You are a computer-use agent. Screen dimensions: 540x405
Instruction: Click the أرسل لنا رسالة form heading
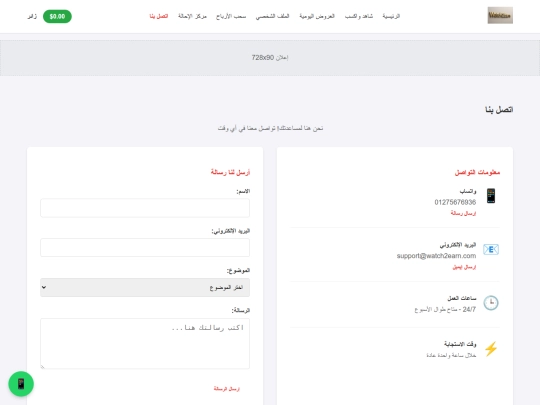(x=230, y=172)
